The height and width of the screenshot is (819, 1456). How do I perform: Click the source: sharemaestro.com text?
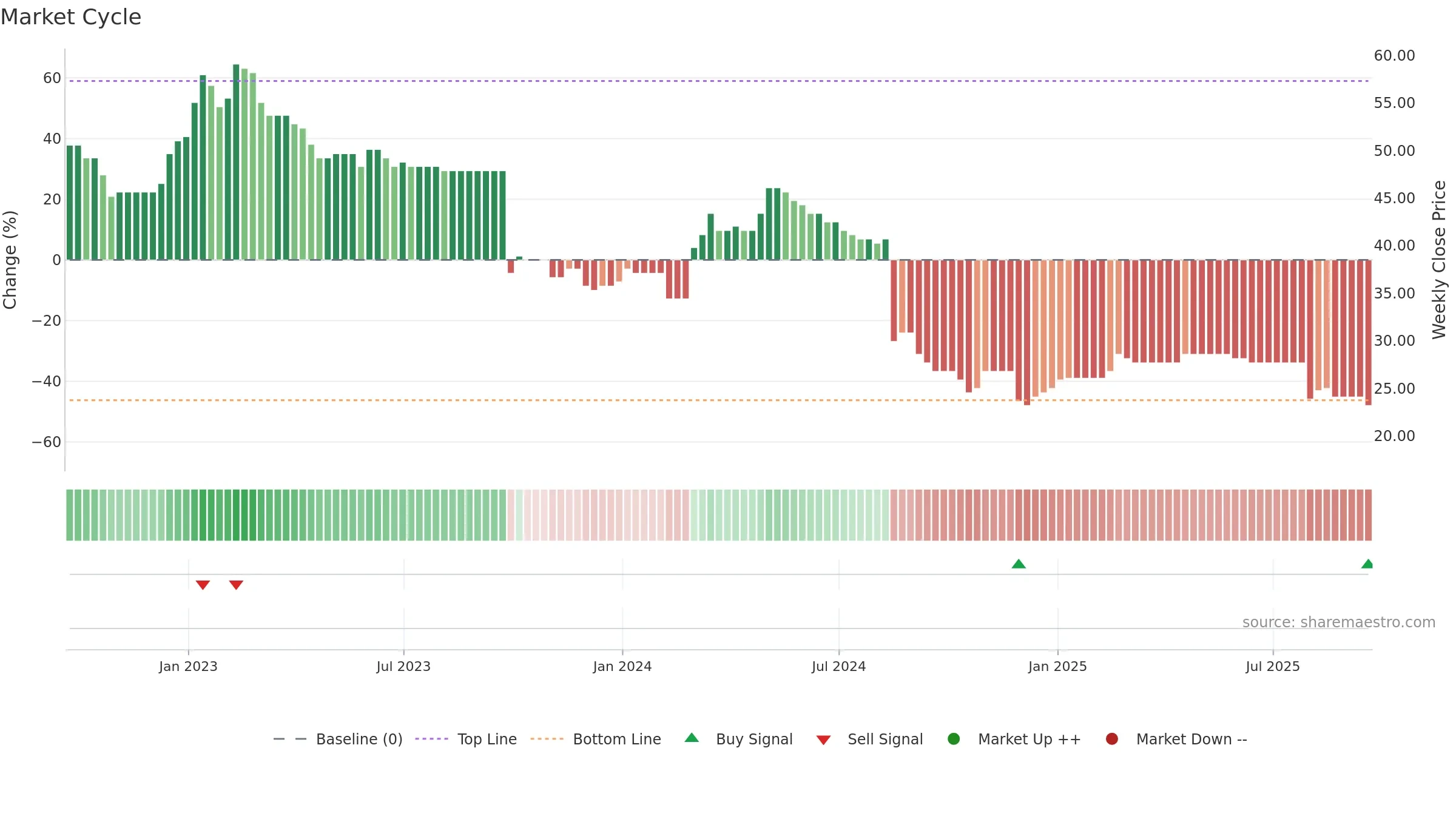[1339, 622]
